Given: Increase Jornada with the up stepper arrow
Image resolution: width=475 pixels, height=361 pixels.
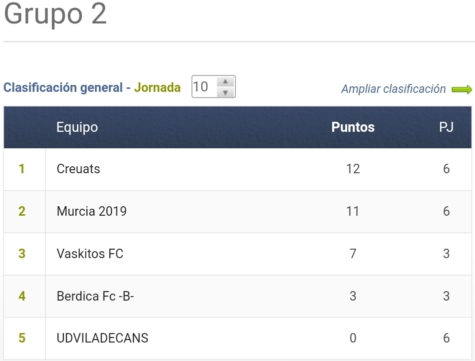Looking at the screenshot, I should [x=225, y=82].
